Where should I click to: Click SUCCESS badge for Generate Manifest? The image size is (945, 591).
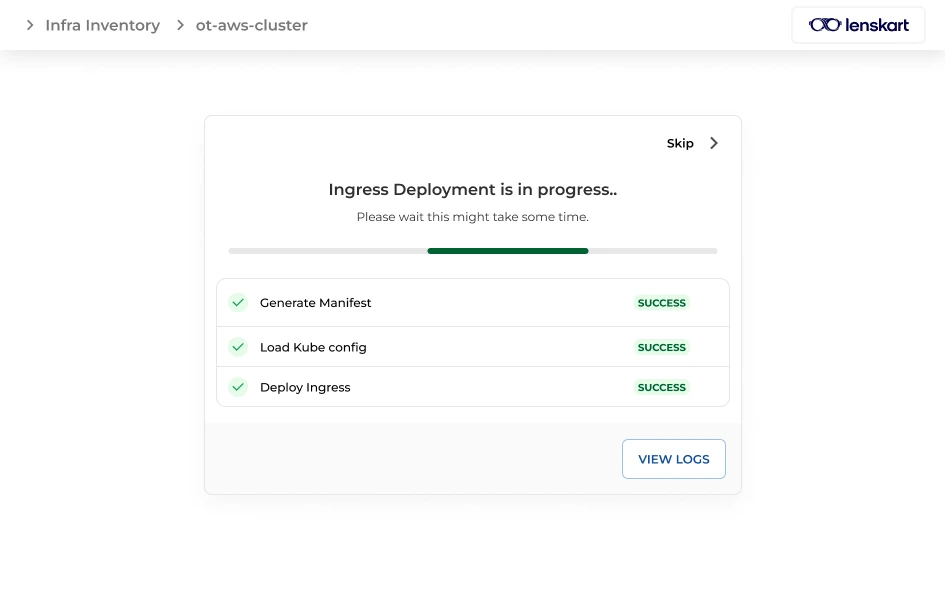click(x=662, y=303)
